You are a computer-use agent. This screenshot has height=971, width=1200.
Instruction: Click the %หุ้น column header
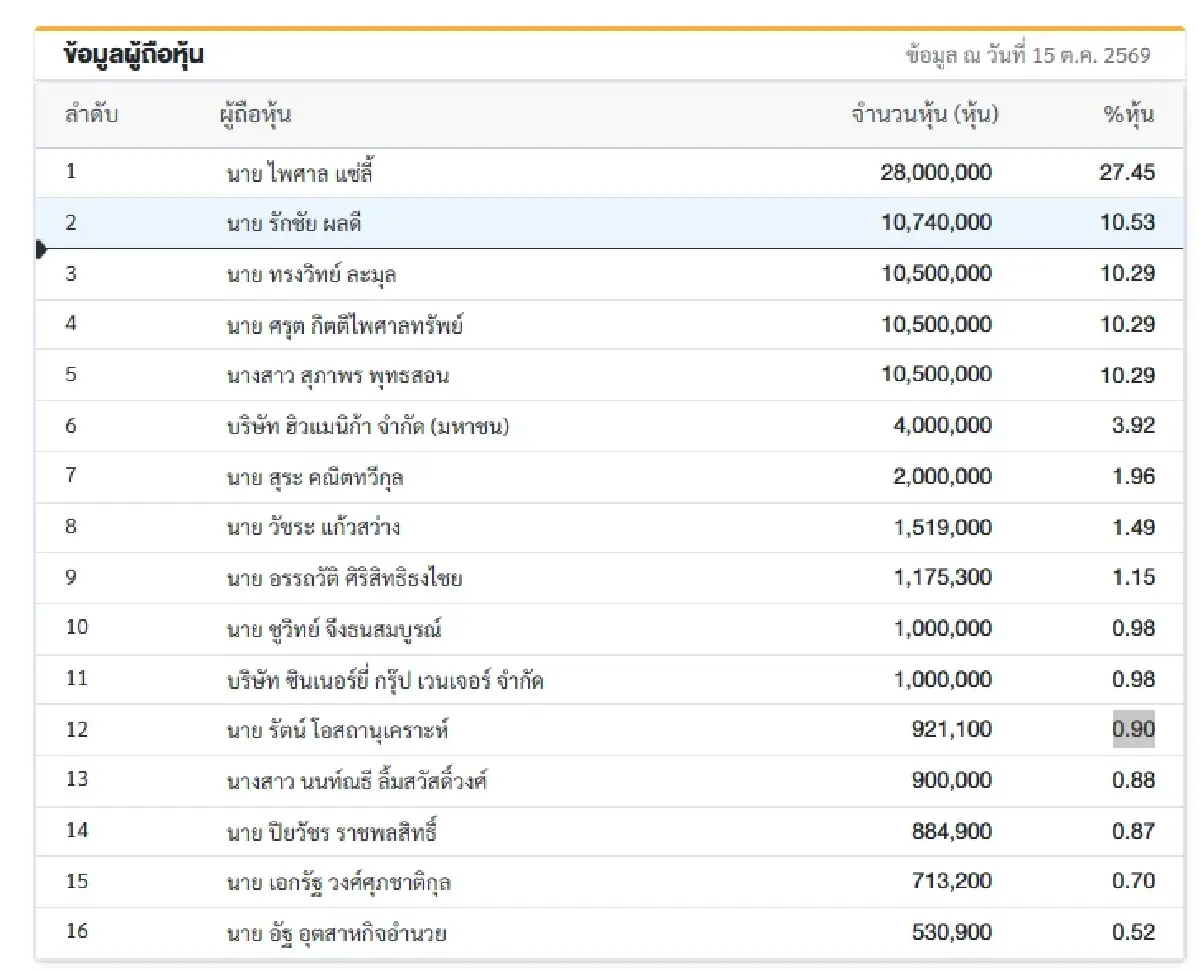click(1129, 114)
